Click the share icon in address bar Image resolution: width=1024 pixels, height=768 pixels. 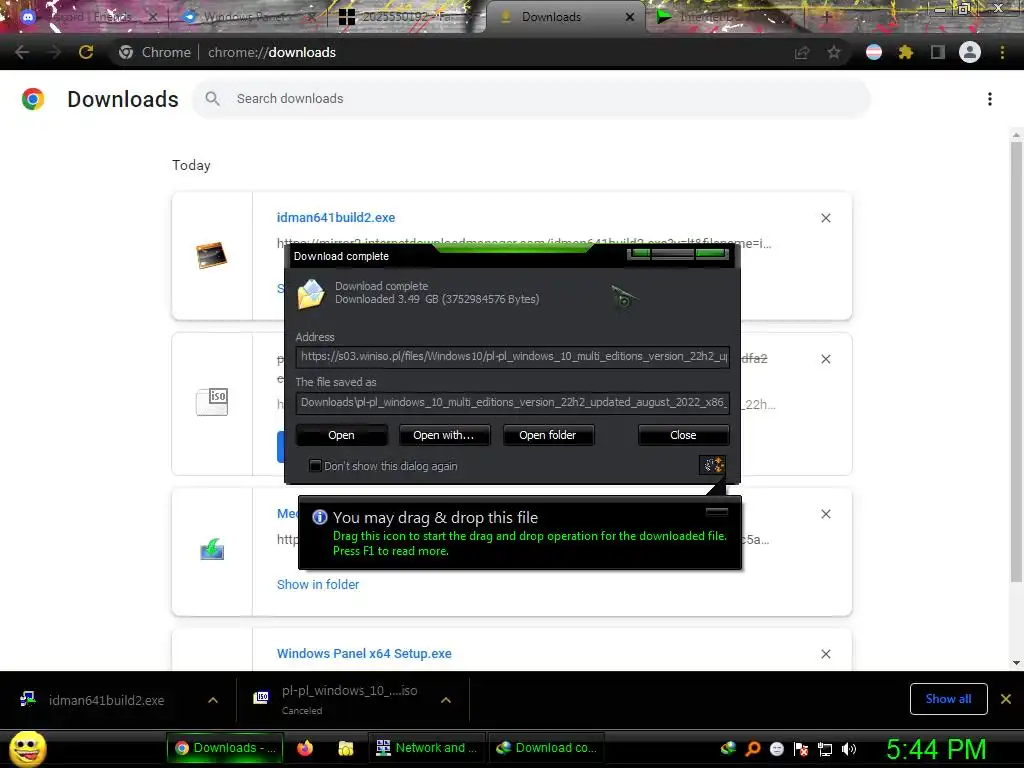(x=802, y=53)
